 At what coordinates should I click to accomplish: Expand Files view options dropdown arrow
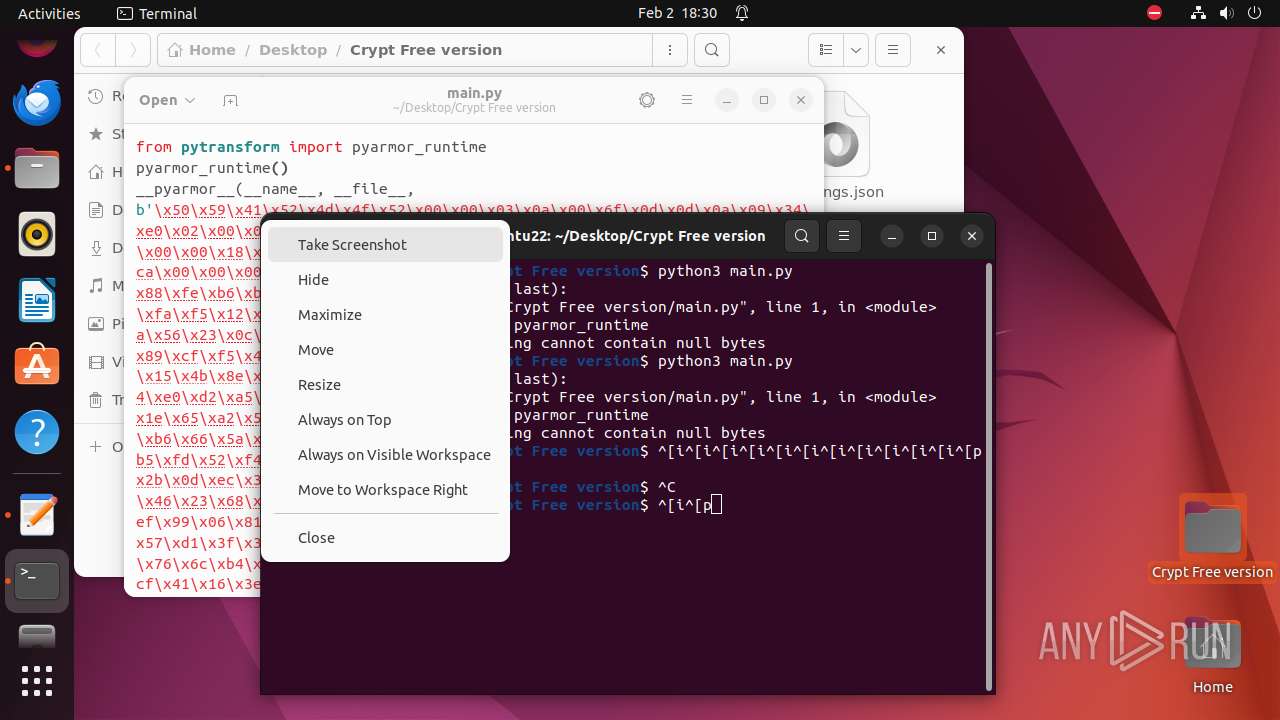point(856,50)
